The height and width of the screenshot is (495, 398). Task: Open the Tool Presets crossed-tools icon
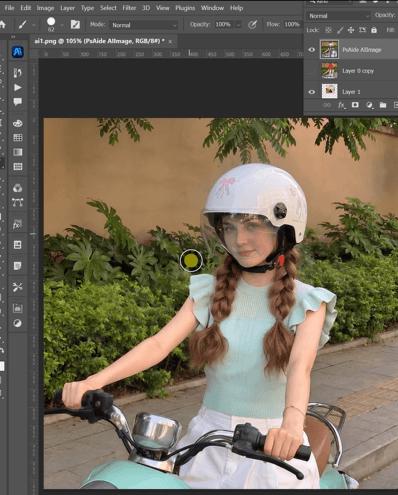click(x=17, y=287)
